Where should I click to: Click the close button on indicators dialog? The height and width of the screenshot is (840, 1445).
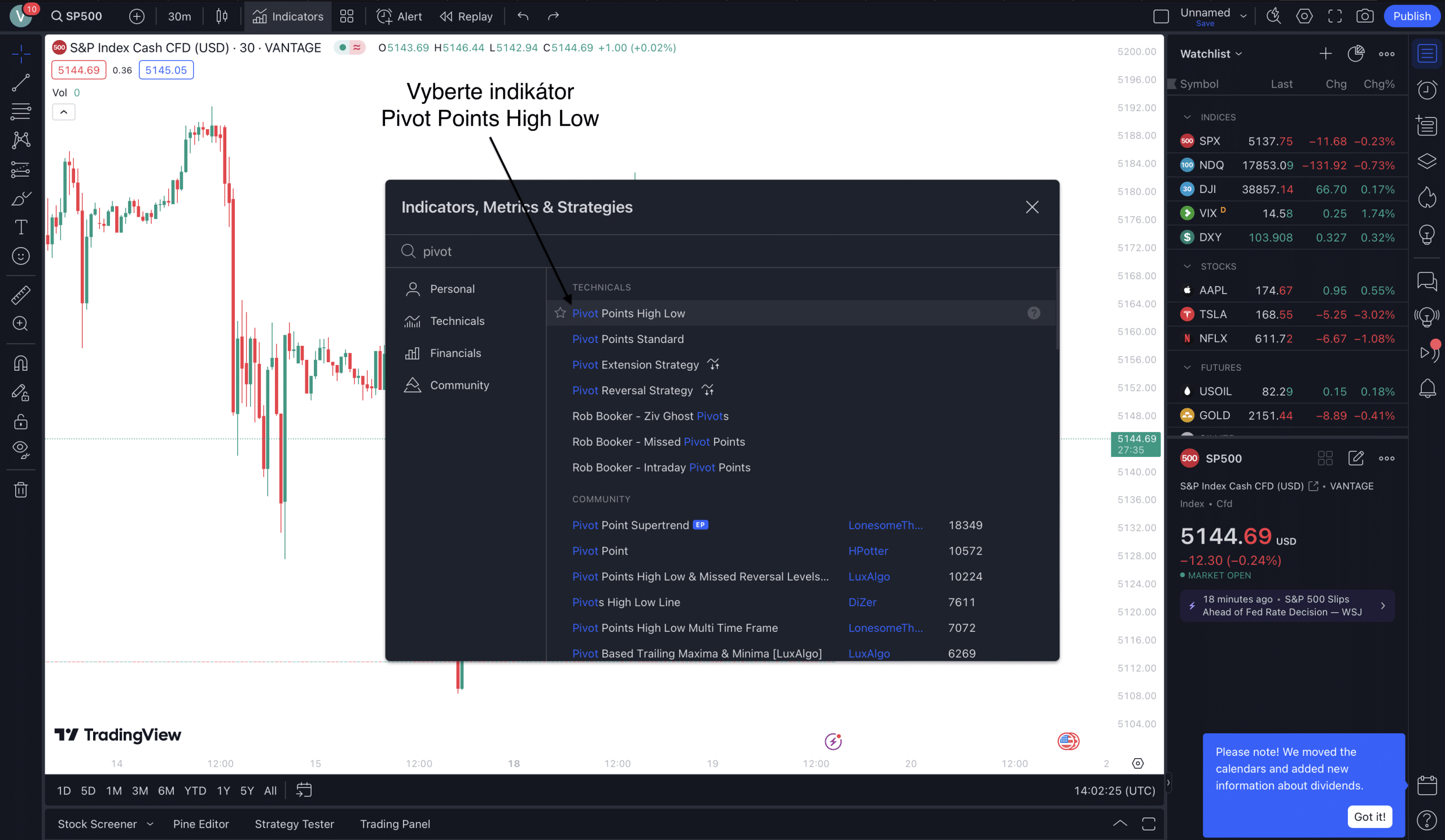[x=1032, y=207]
